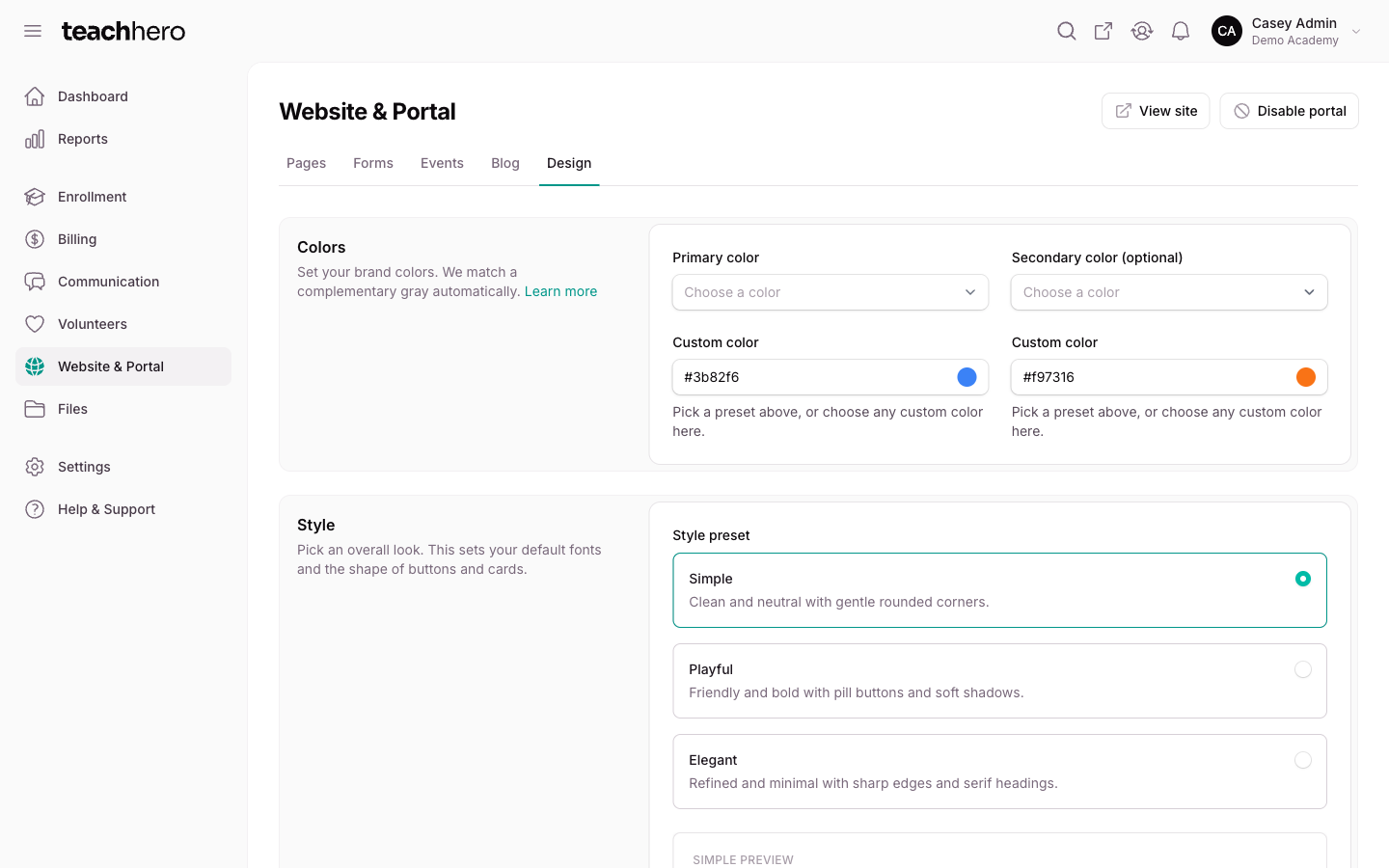Switch to the Forms tab
Screen dimensions: 1389x868
click(373, 163)
